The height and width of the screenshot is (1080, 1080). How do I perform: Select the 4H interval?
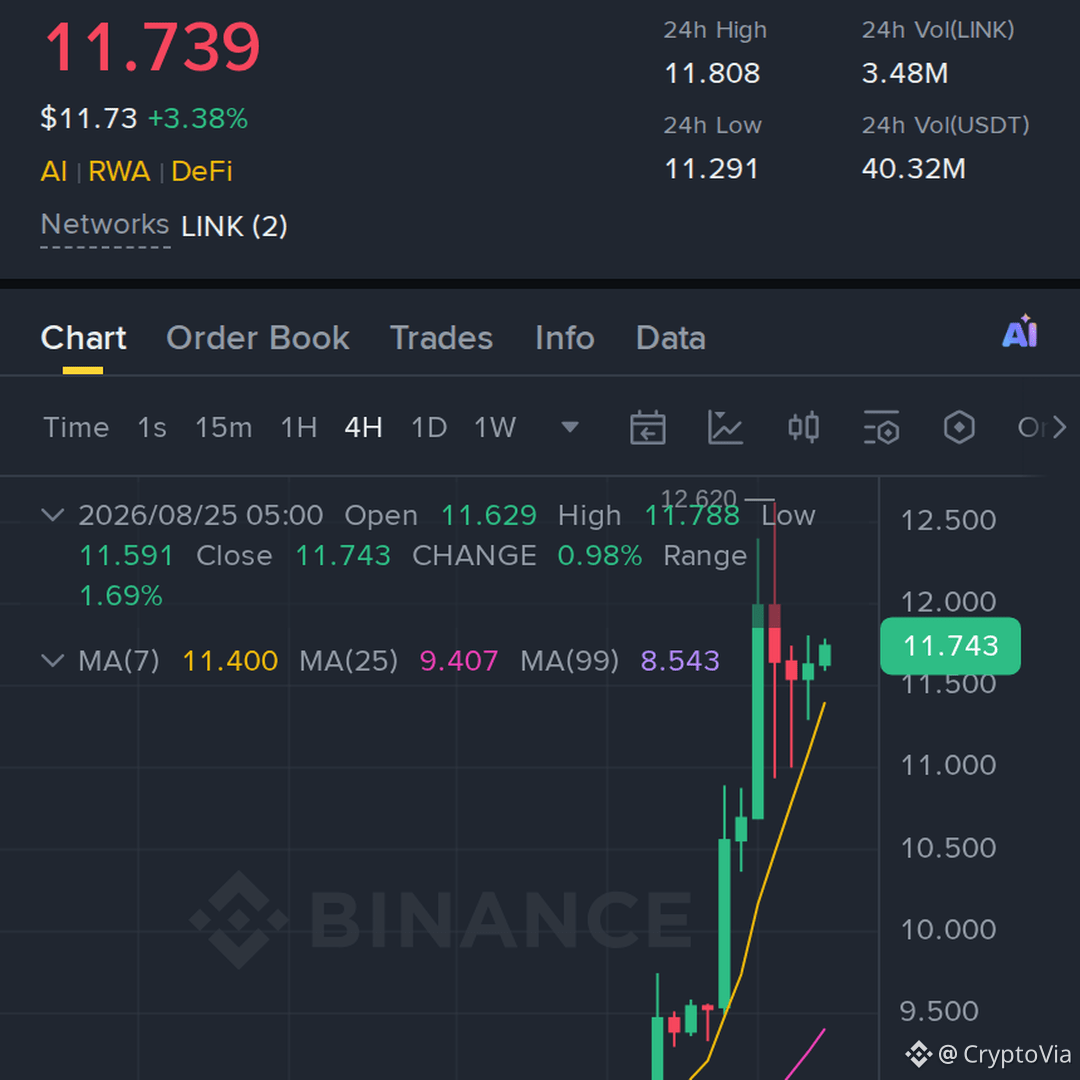click(x=363, y=428)
